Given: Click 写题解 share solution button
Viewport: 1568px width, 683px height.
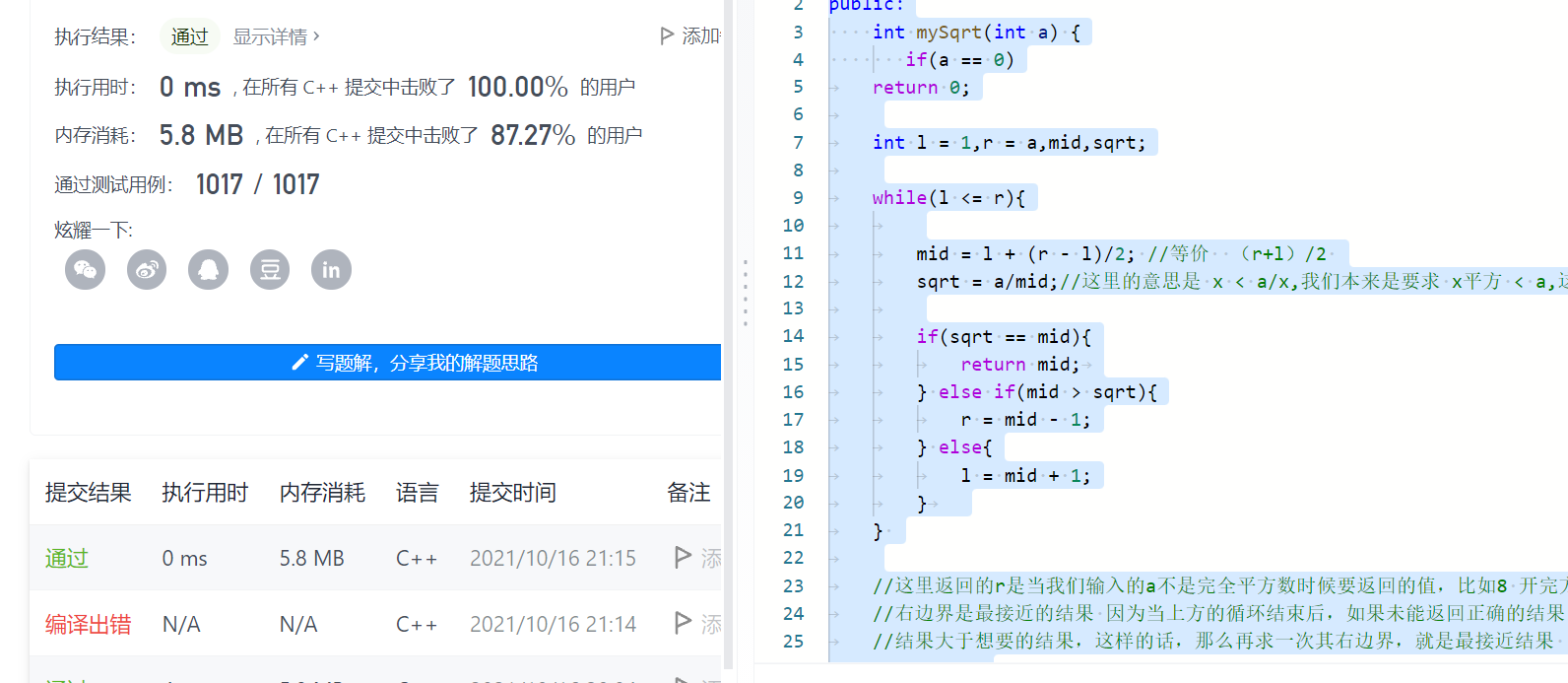Looking at the screenshot, I should point(388,363).
